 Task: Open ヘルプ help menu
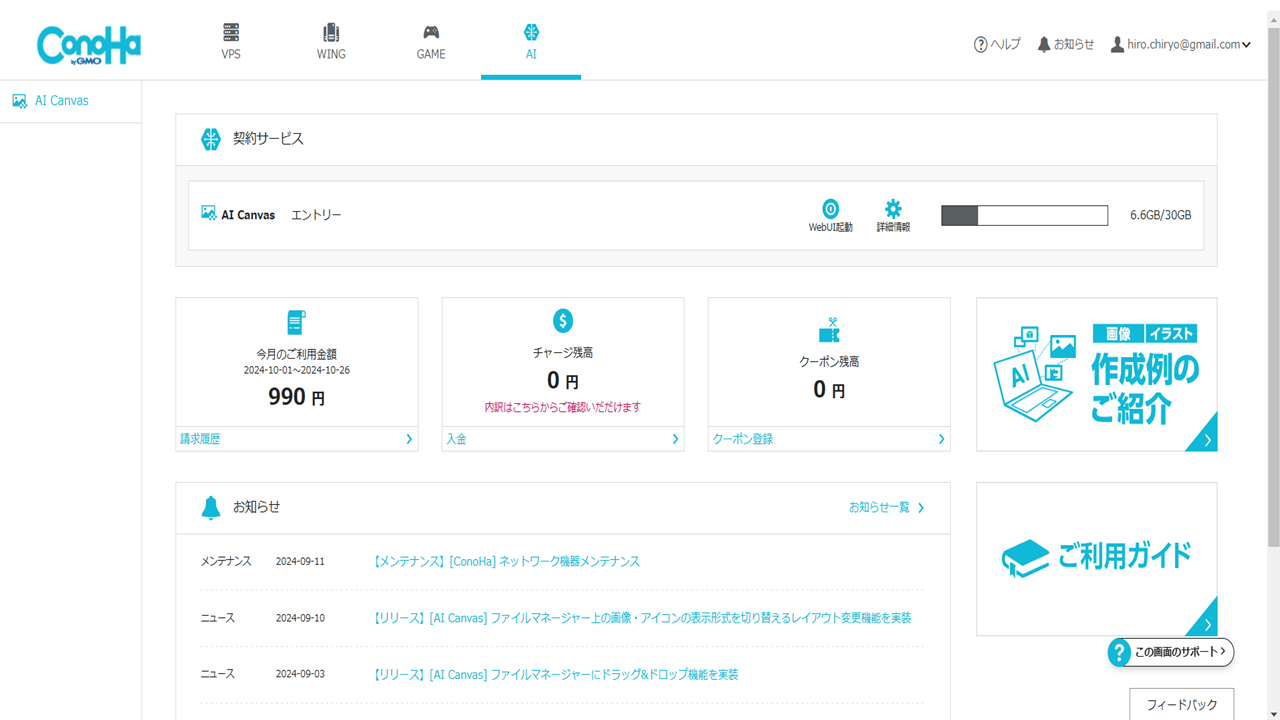(997, 45)
